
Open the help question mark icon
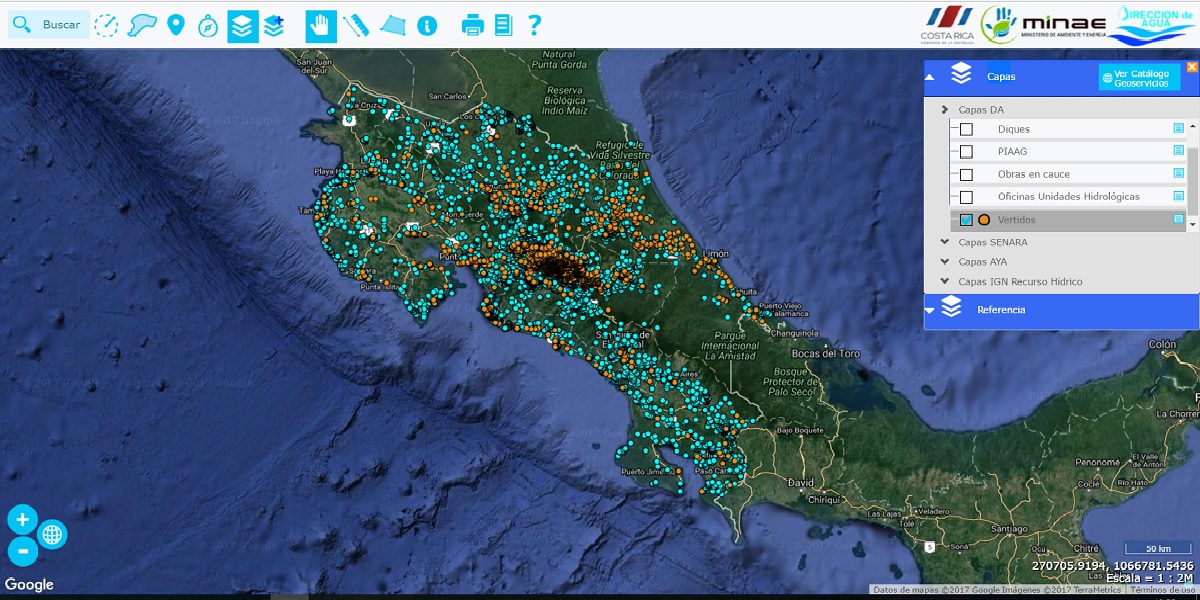[535, 25]
